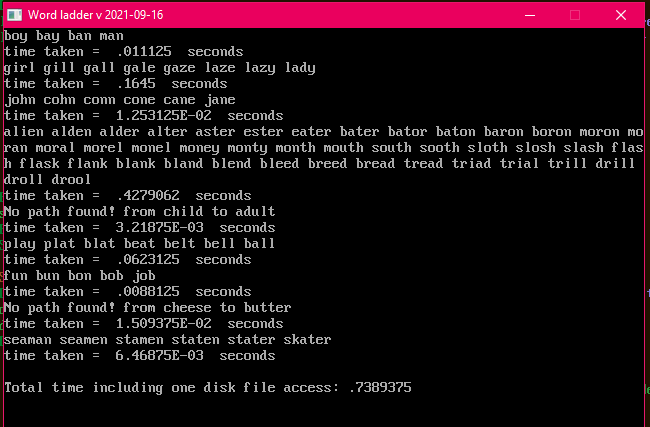Screen dimensions: 650x427
Task: Click the word 'ball' ending the play ladder
Action: click(260, 244)
